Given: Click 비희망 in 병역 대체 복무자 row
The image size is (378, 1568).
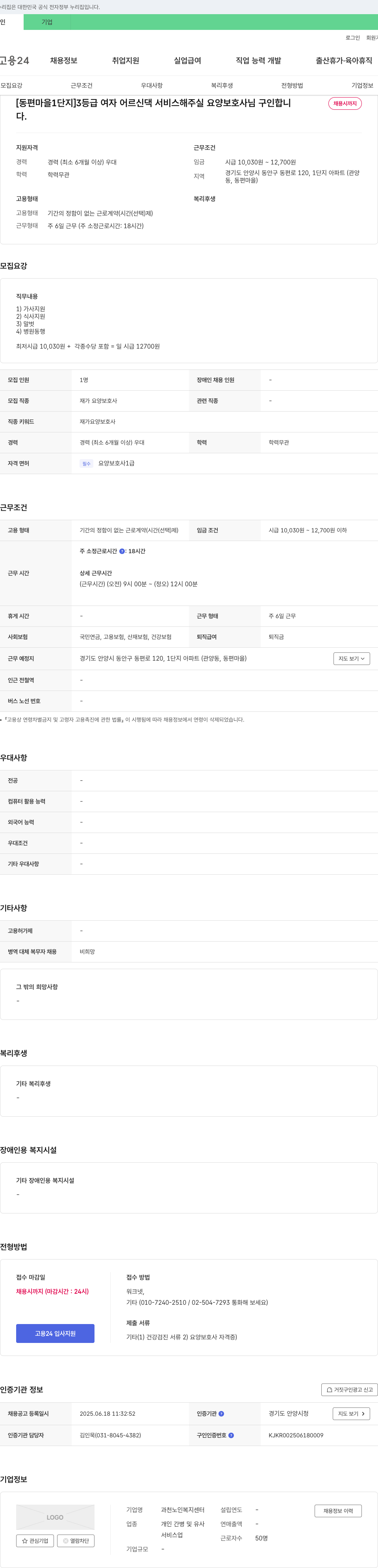Looking at the screenshot, I should coord(87,952).
